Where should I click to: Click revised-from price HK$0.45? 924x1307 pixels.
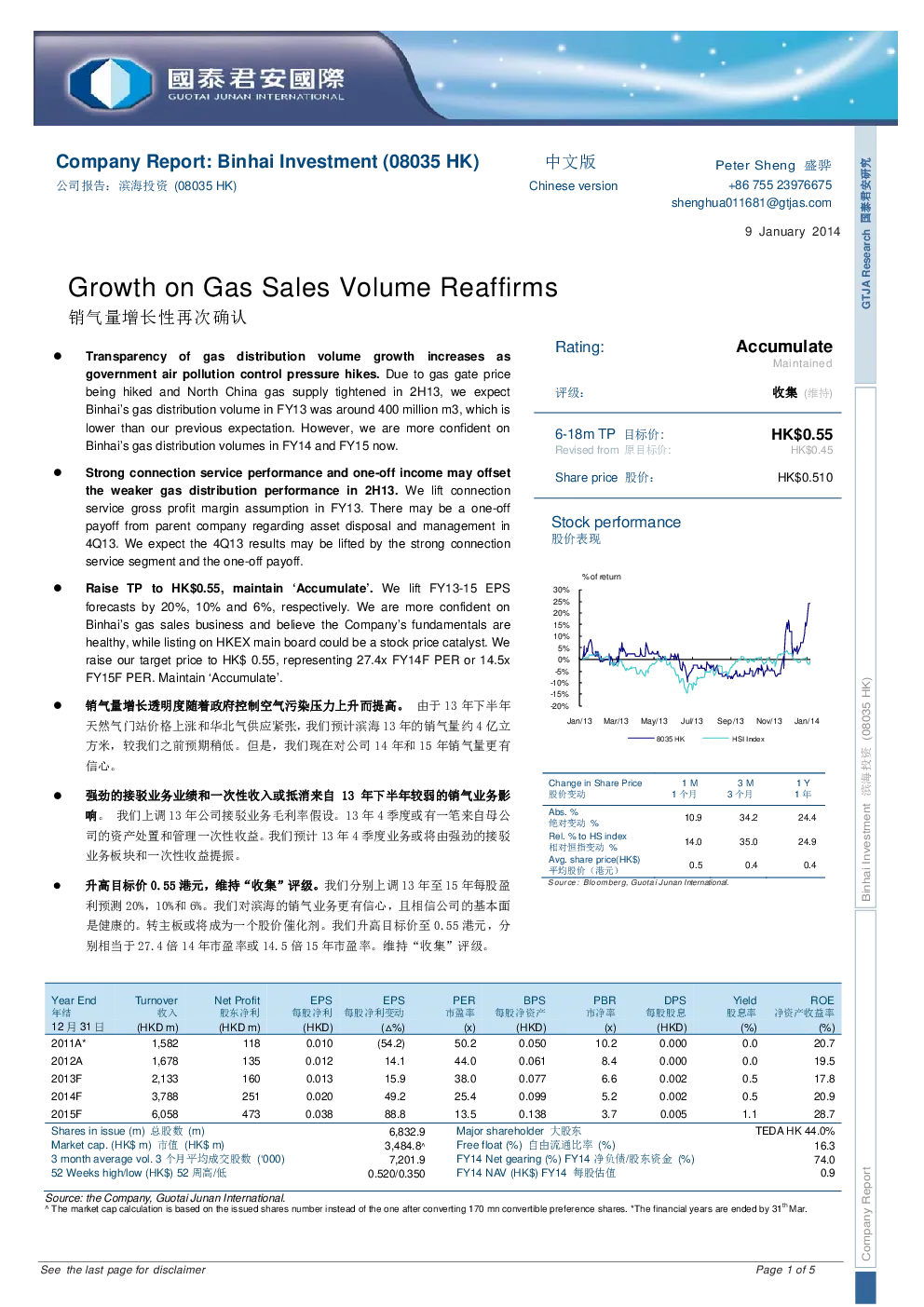point(812,450)
